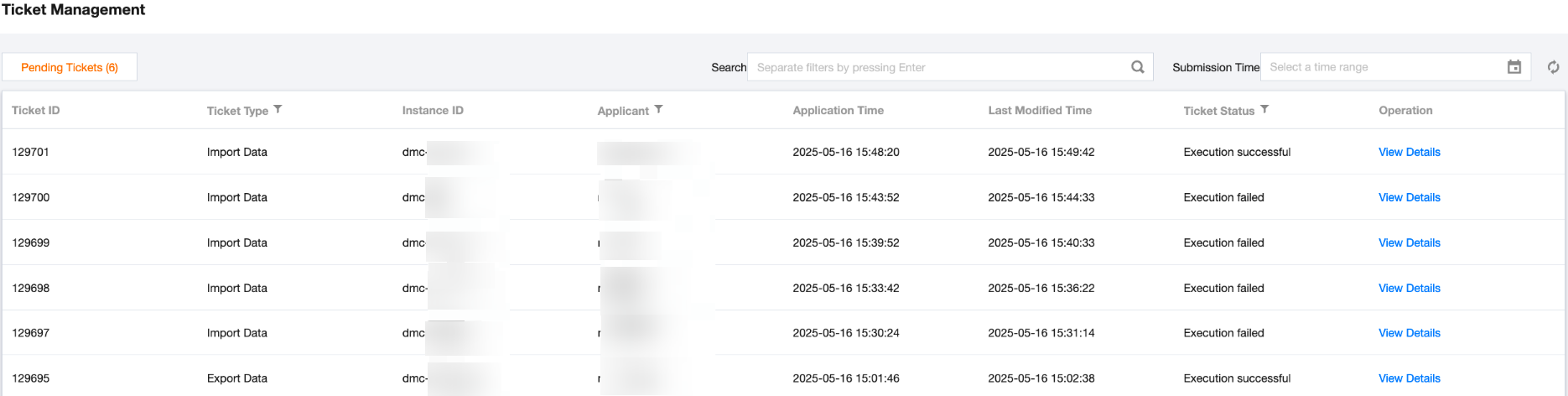Click the search magnifier icon
This screenshot has height=396, width=1568.
(x=1137, y=67)
